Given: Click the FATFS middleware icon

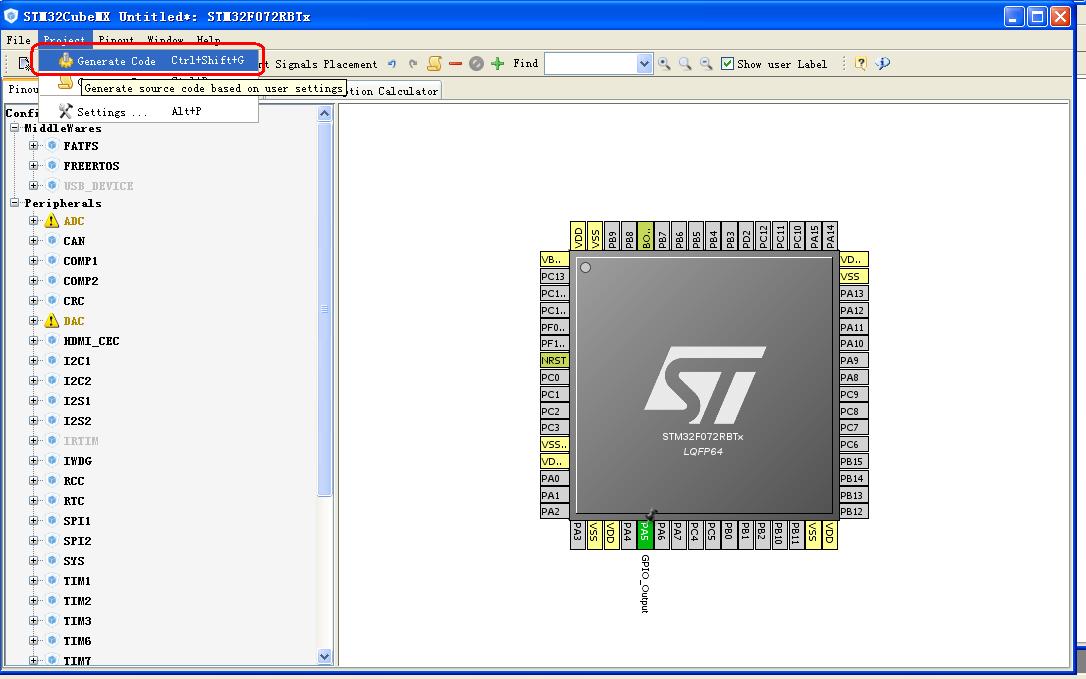Looking at the screenshot, I should pos(52,146).
